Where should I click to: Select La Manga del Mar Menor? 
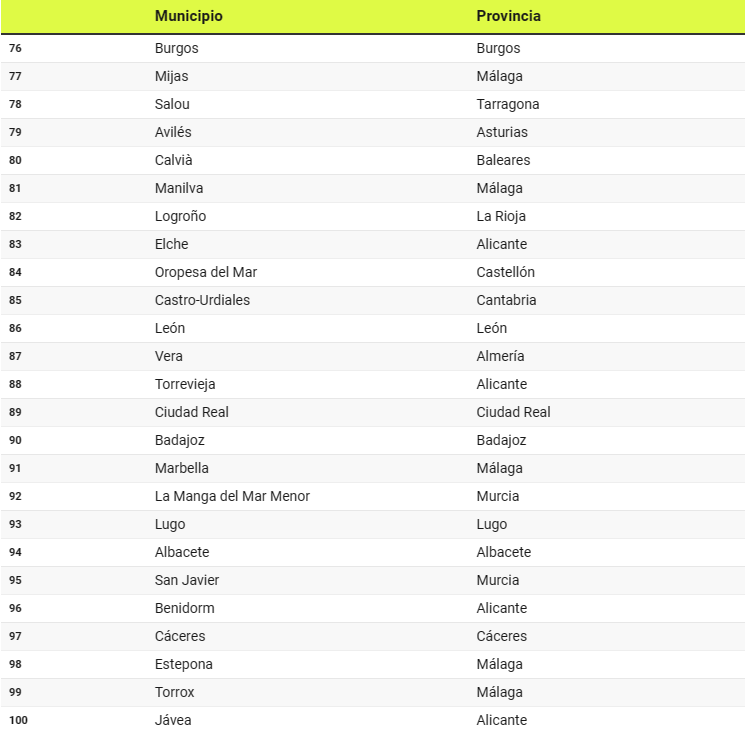click(233, 496)
